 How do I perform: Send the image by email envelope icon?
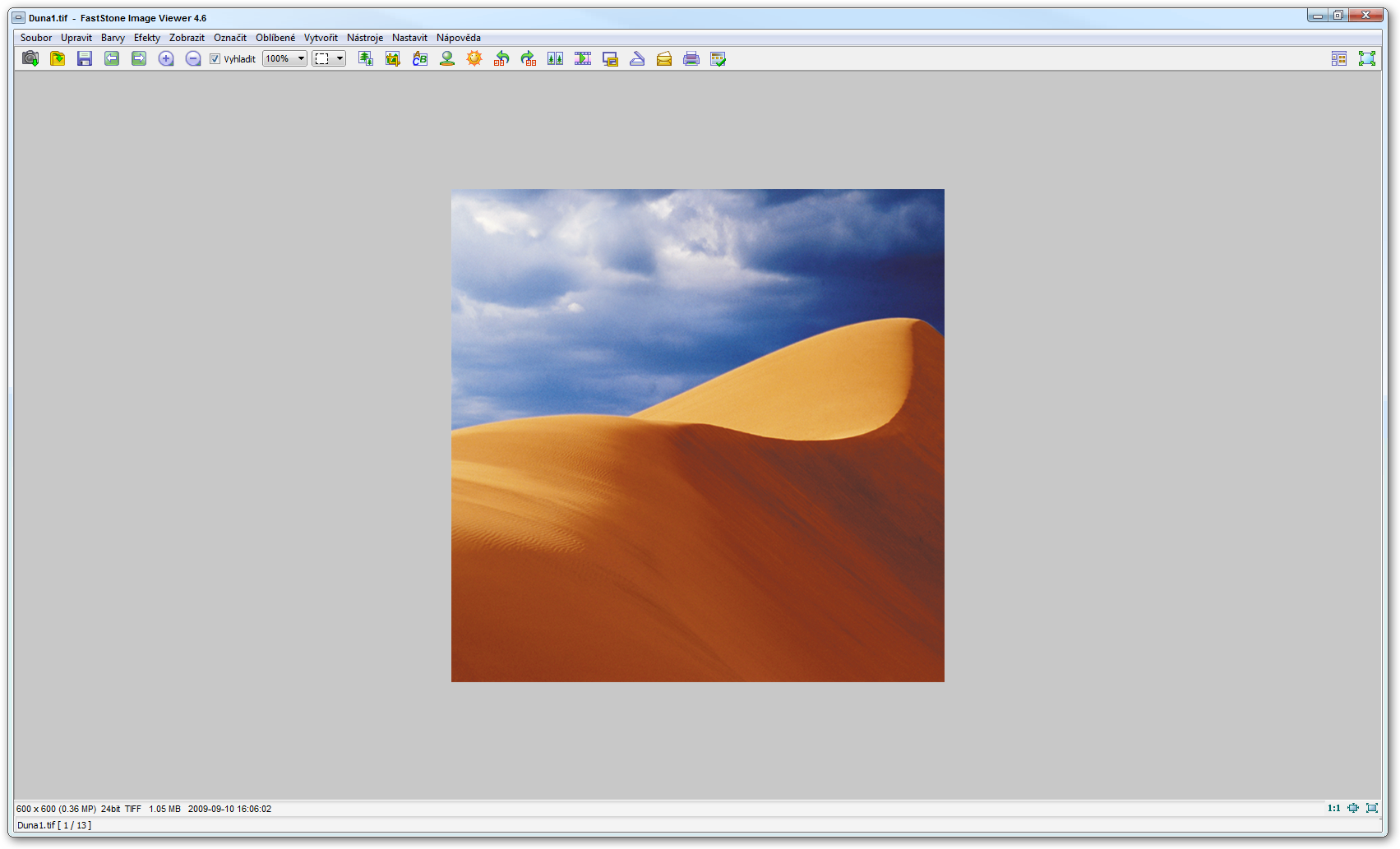click(x=664, y=58)
